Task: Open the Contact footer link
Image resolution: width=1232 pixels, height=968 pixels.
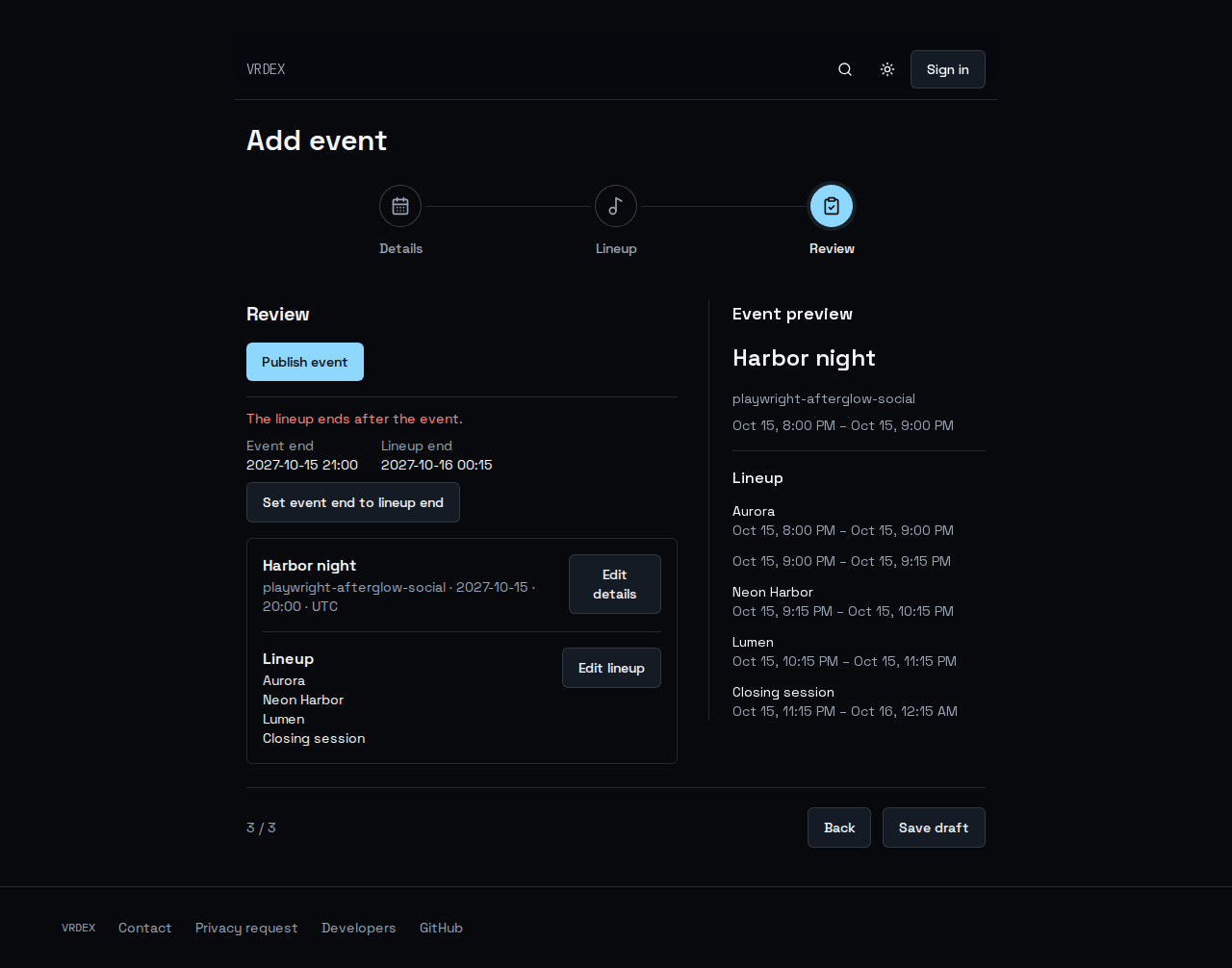Action: (145, 928)
